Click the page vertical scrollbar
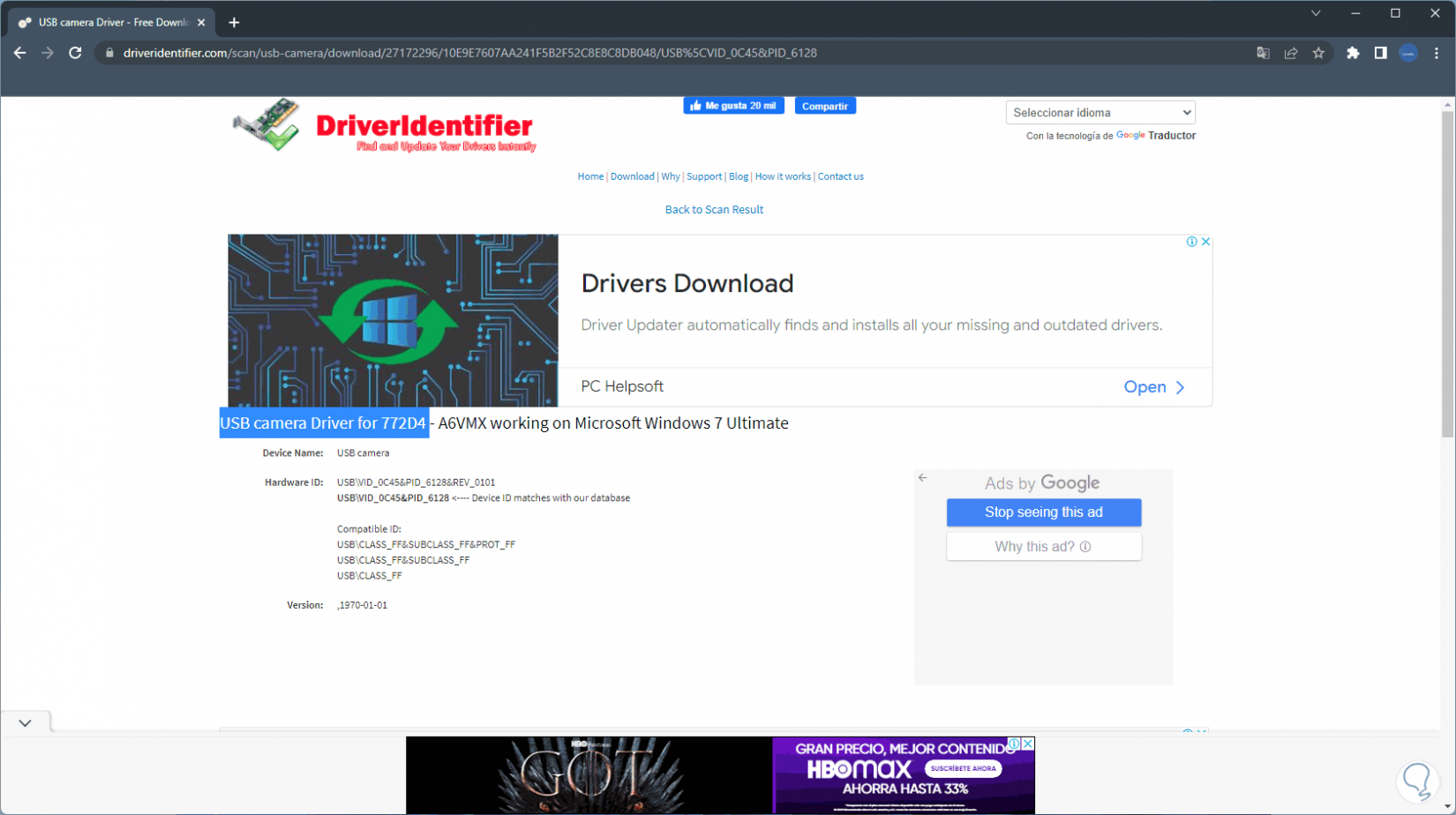 (x=1447, y=273)
